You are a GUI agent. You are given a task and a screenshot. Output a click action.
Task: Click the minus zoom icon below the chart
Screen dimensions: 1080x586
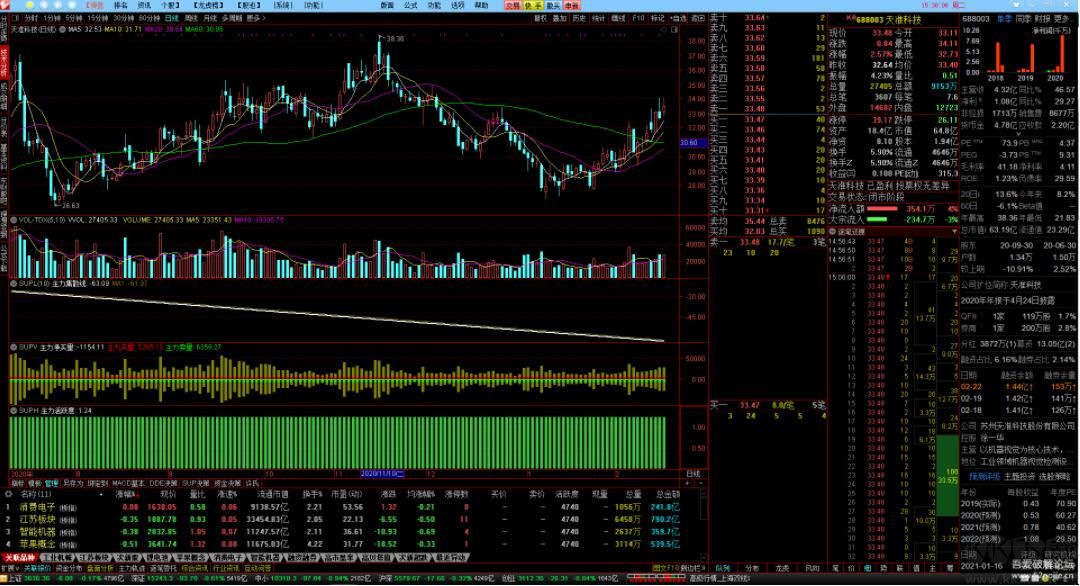point(701,483)
